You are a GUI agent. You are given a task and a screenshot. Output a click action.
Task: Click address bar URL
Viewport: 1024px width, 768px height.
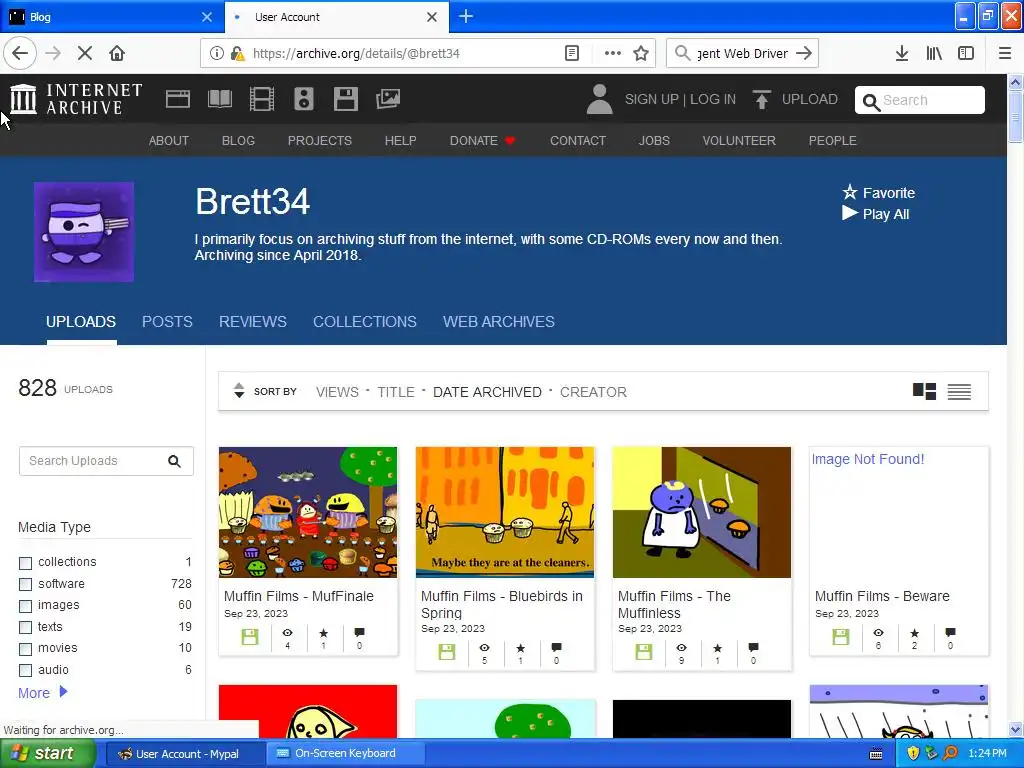(x=356, y=53)
